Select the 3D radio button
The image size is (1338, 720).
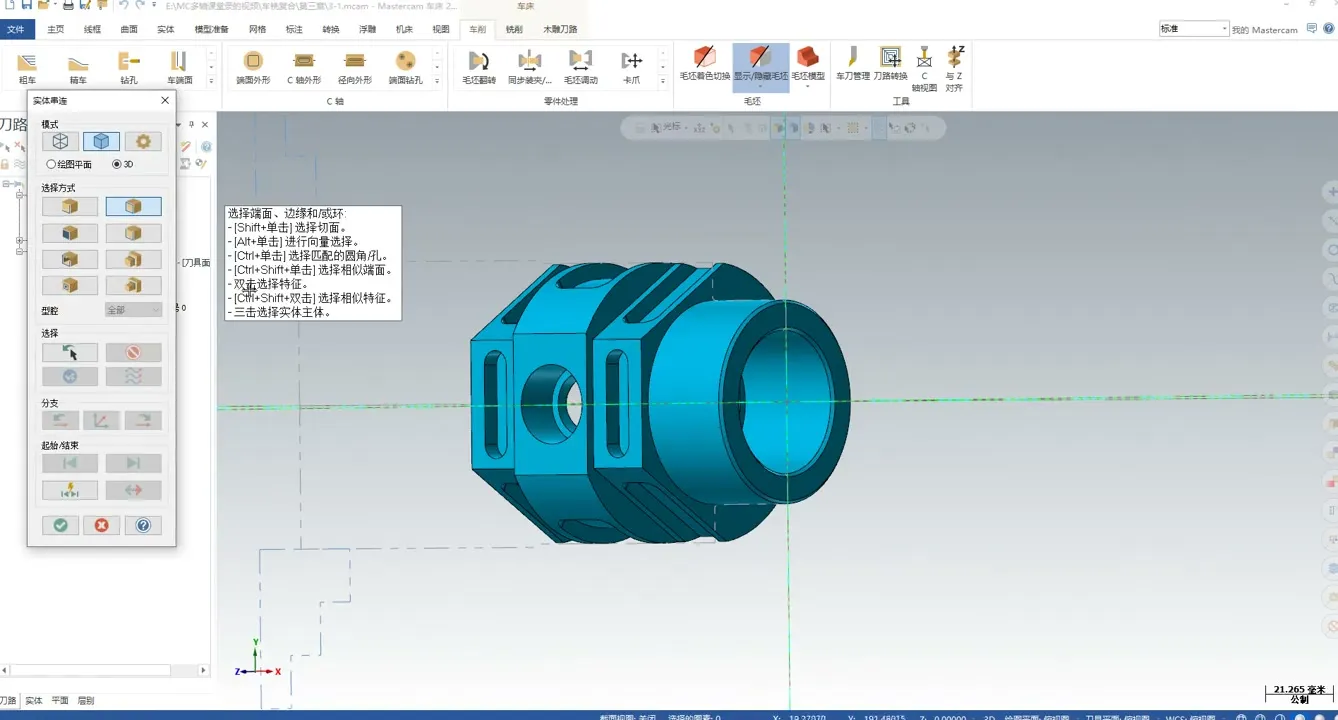(117, 164)
